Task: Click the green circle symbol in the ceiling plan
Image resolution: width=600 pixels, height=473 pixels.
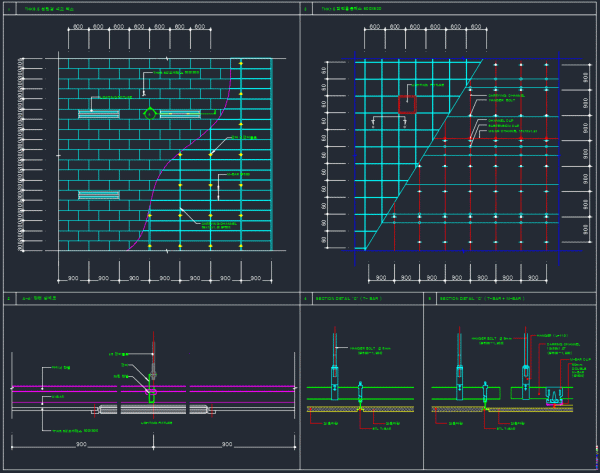Action: pos(149,114)
